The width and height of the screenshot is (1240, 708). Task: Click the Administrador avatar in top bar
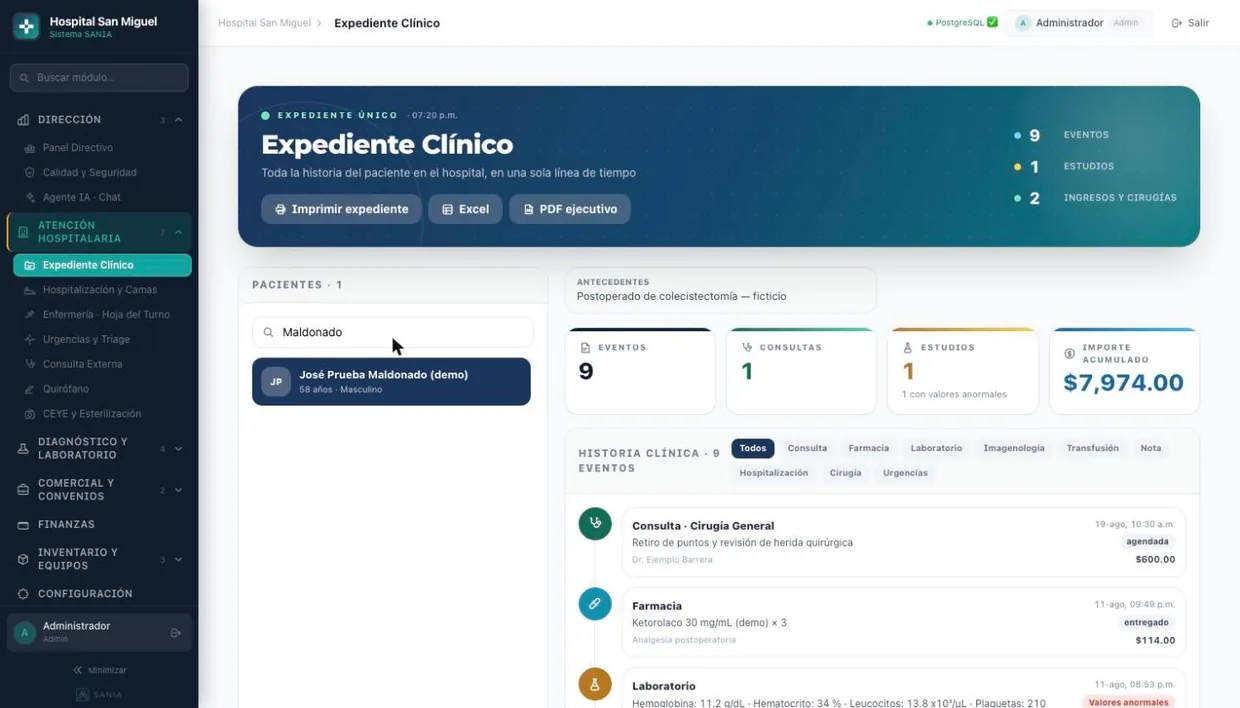click(1022, 23)
